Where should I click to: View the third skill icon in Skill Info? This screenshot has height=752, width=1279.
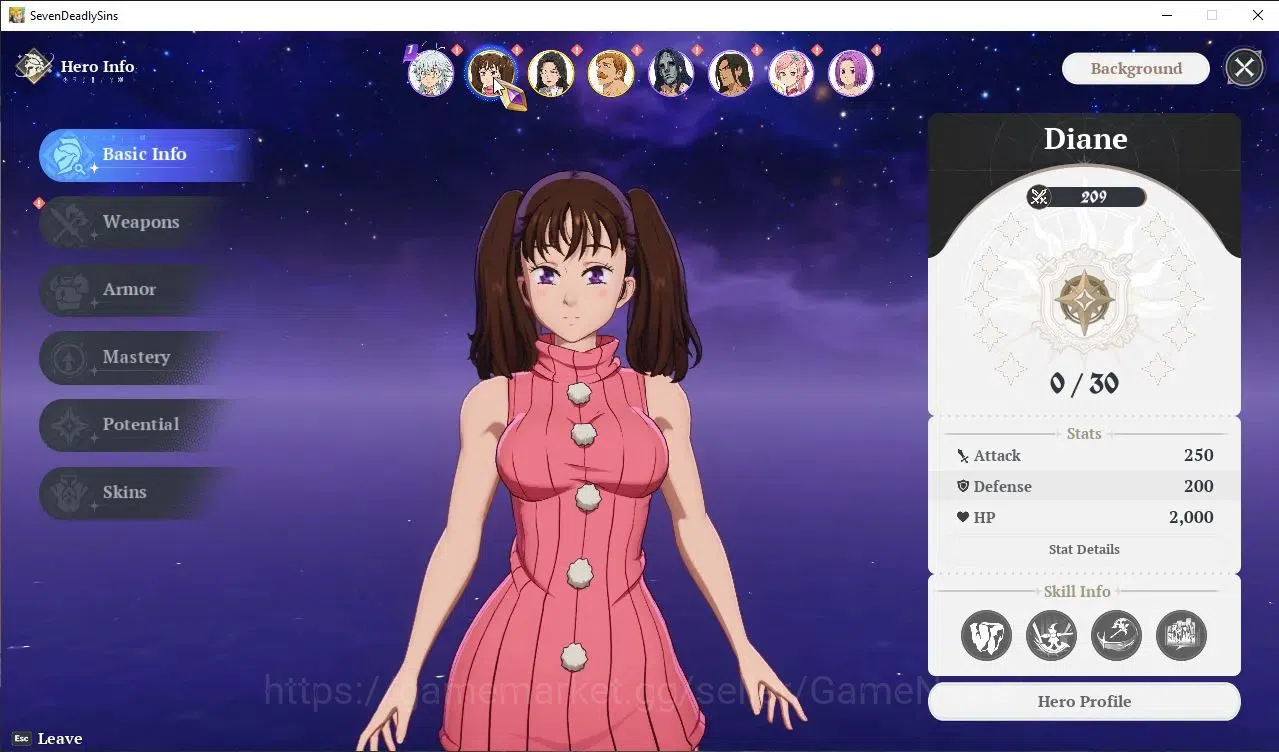click(x=1117, y=635)
